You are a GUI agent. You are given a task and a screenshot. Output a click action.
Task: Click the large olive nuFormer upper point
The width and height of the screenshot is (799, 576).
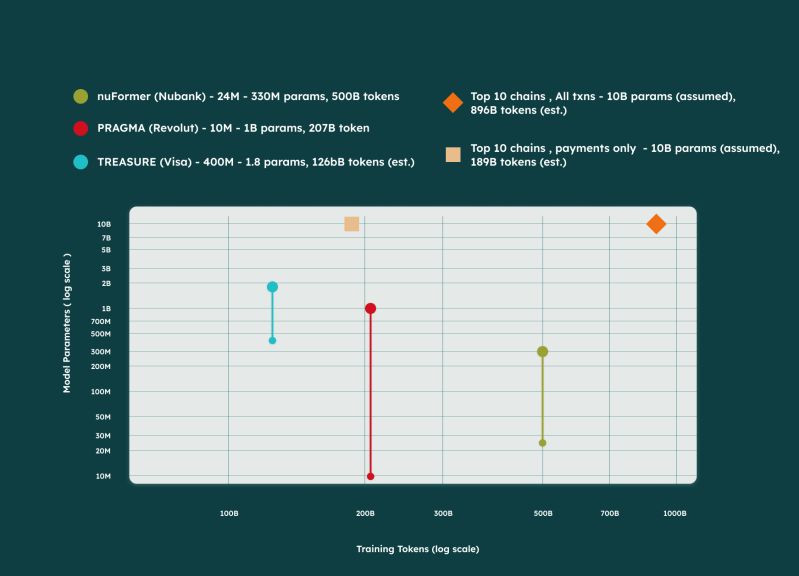542,352
